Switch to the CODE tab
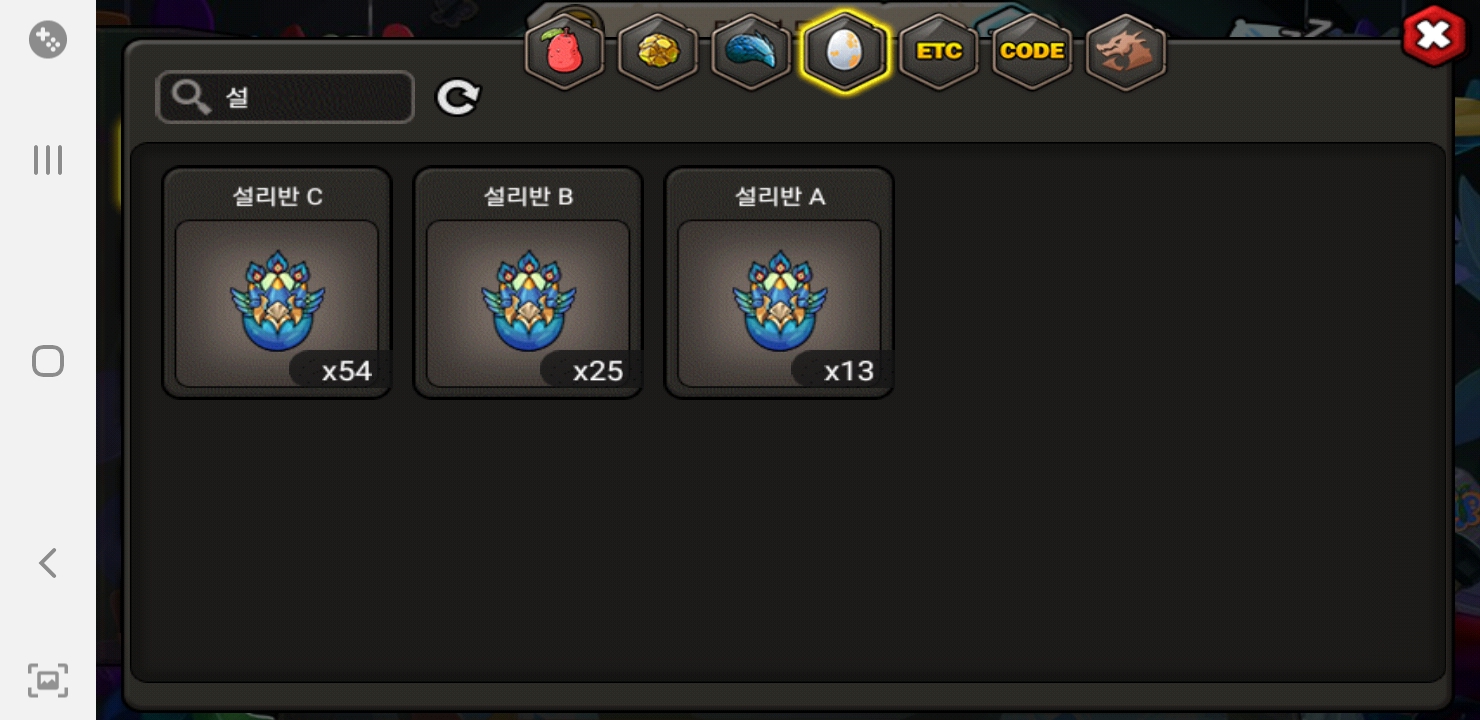This screenshot has width=1480, height=720. pyautogui.click(x=1032, y=51)
